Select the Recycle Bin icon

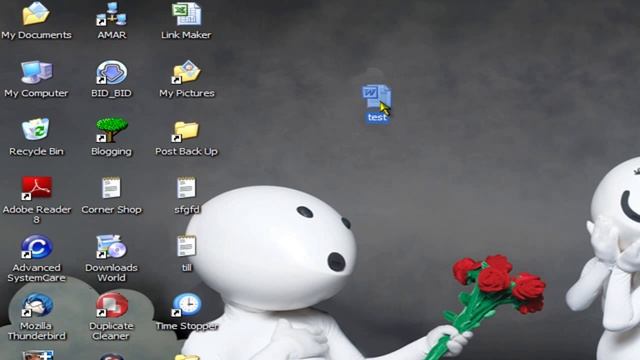click(x=36, y=130)
